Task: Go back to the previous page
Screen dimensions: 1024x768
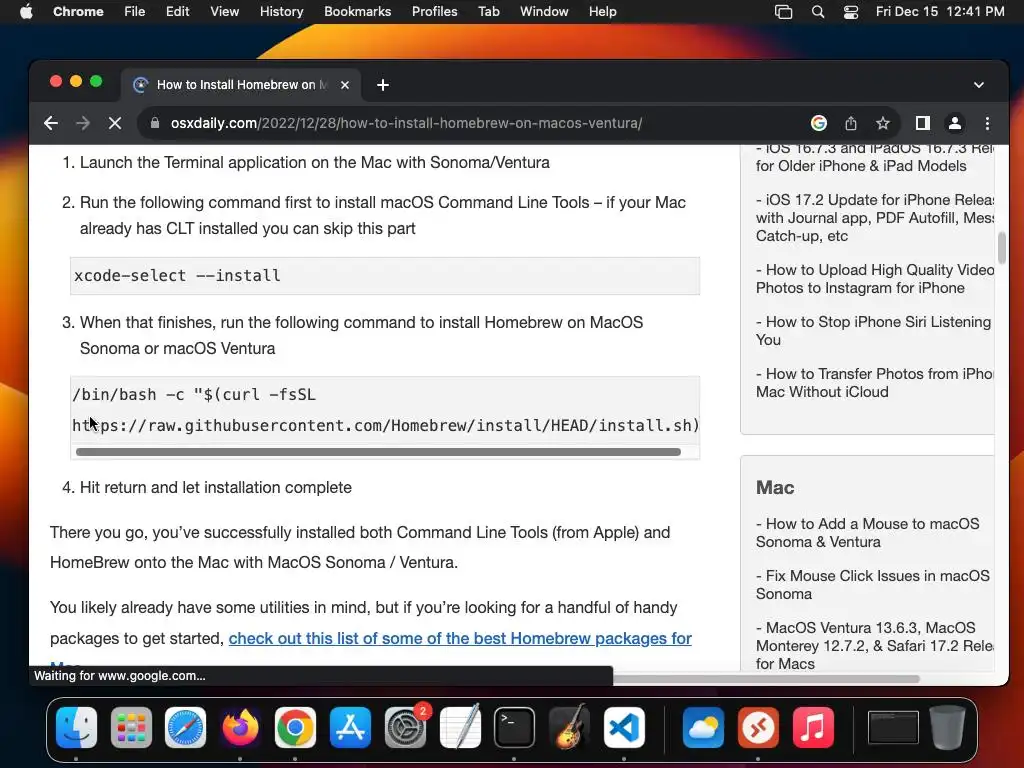Action: [x=51, y=123]
